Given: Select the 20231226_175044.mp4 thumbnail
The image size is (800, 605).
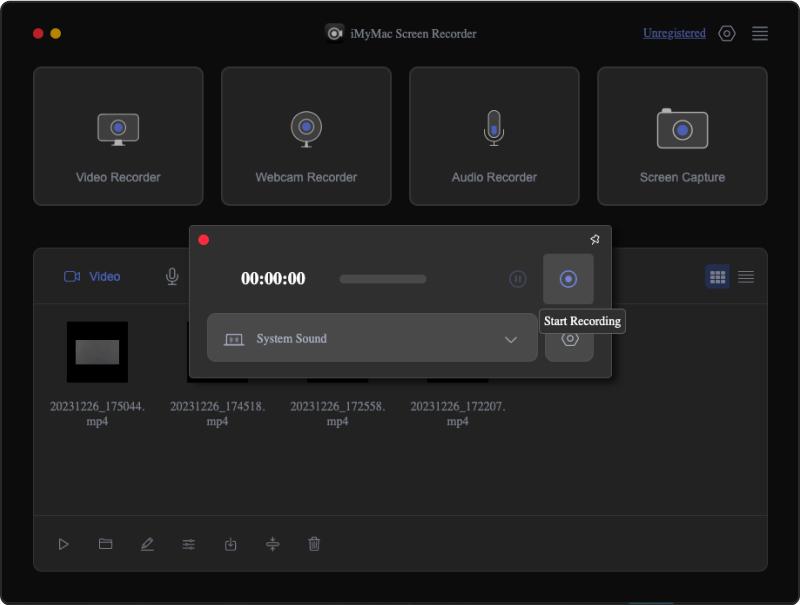Looking at the screenshot, I should [97, 352].
